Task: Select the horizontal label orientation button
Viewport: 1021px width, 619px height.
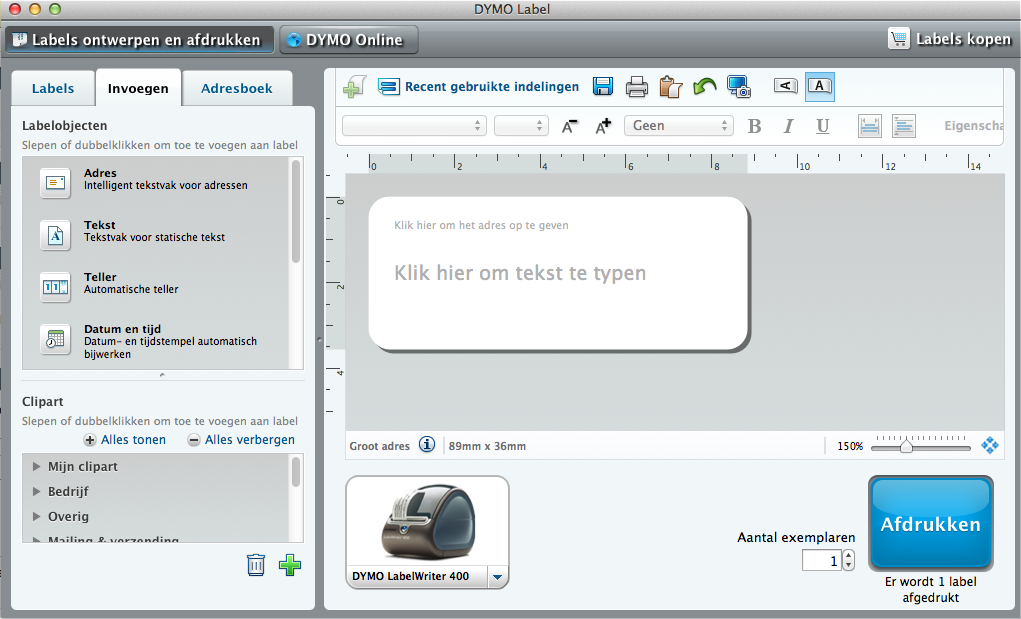Action: pyautogui.click(x=819, y=86)
